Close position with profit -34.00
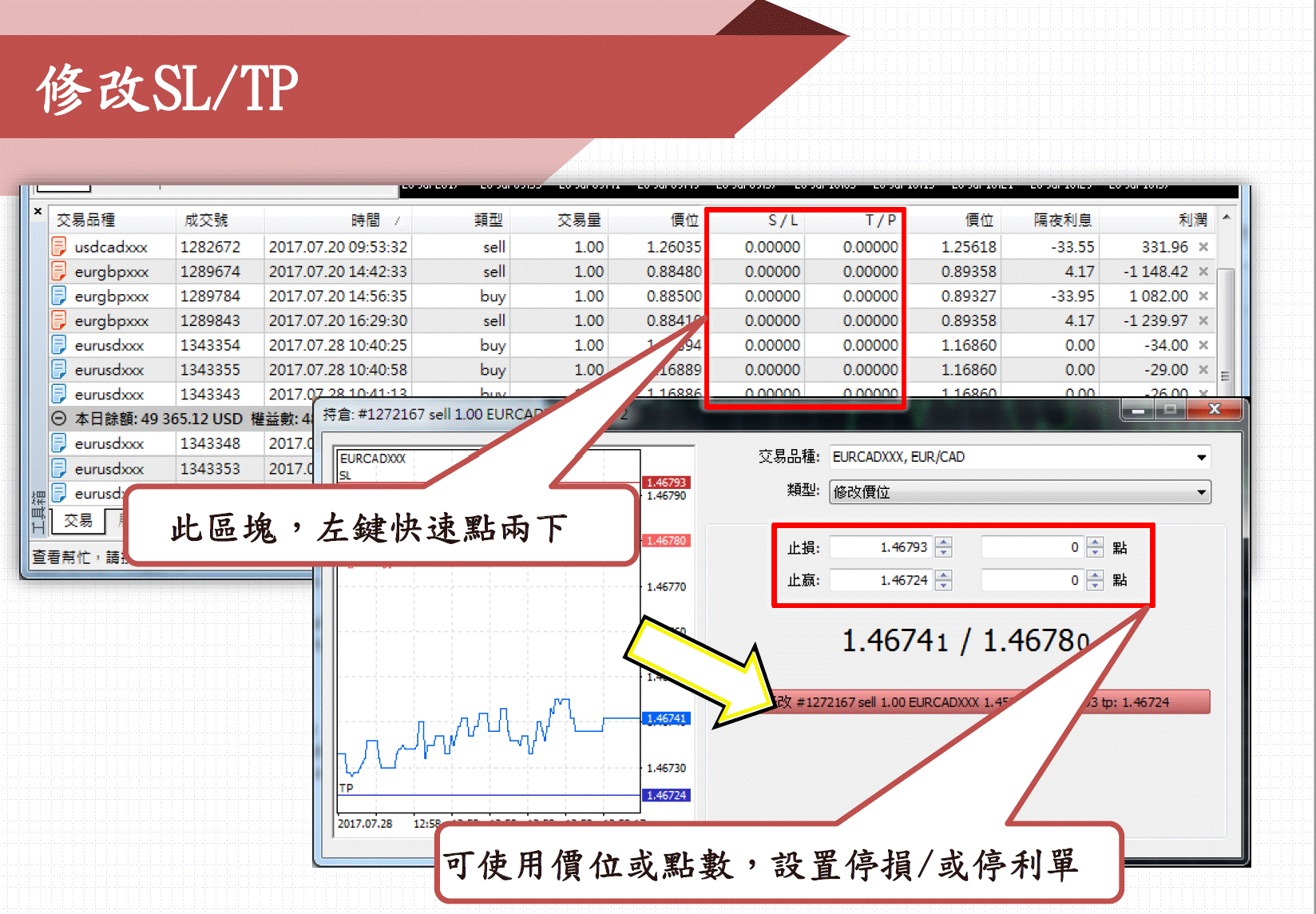Screen dimensions: 1316x914 coord(1203,345)
